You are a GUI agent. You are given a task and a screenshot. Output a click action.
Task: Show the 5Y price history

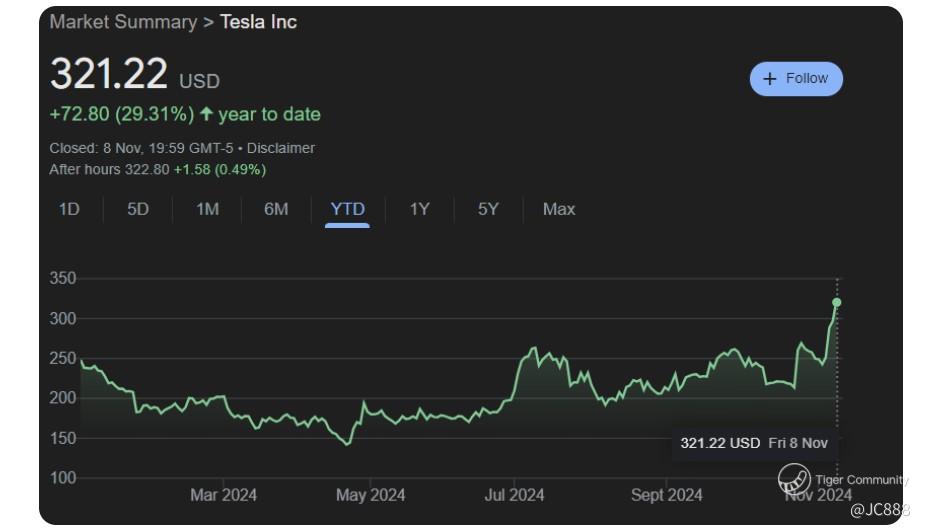[x=488, y=209]
